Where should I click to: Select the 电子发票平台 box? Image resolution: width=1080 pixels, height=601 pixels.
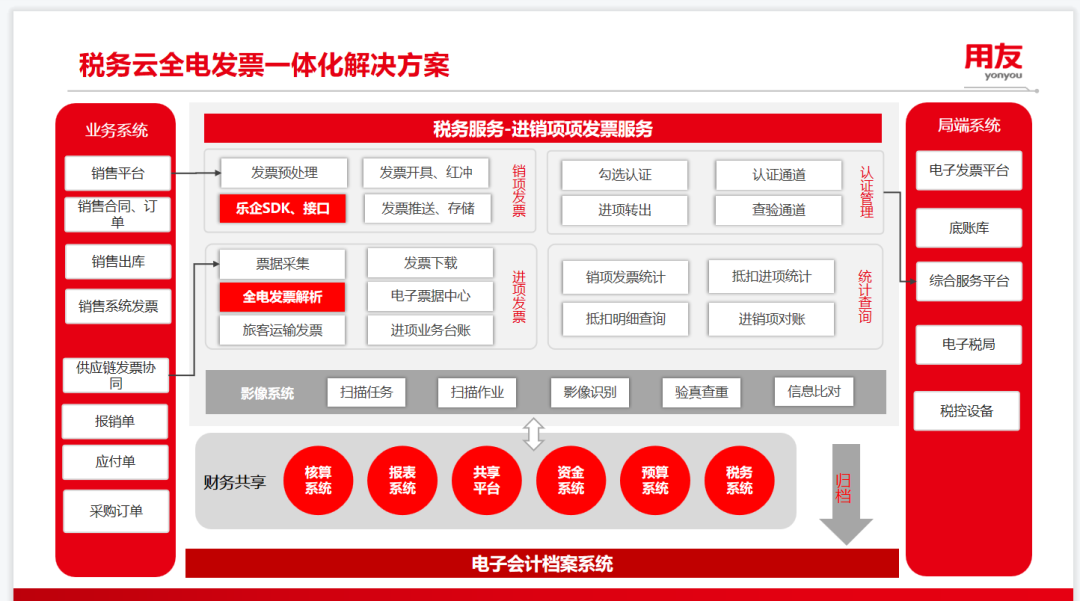[968, 171]
